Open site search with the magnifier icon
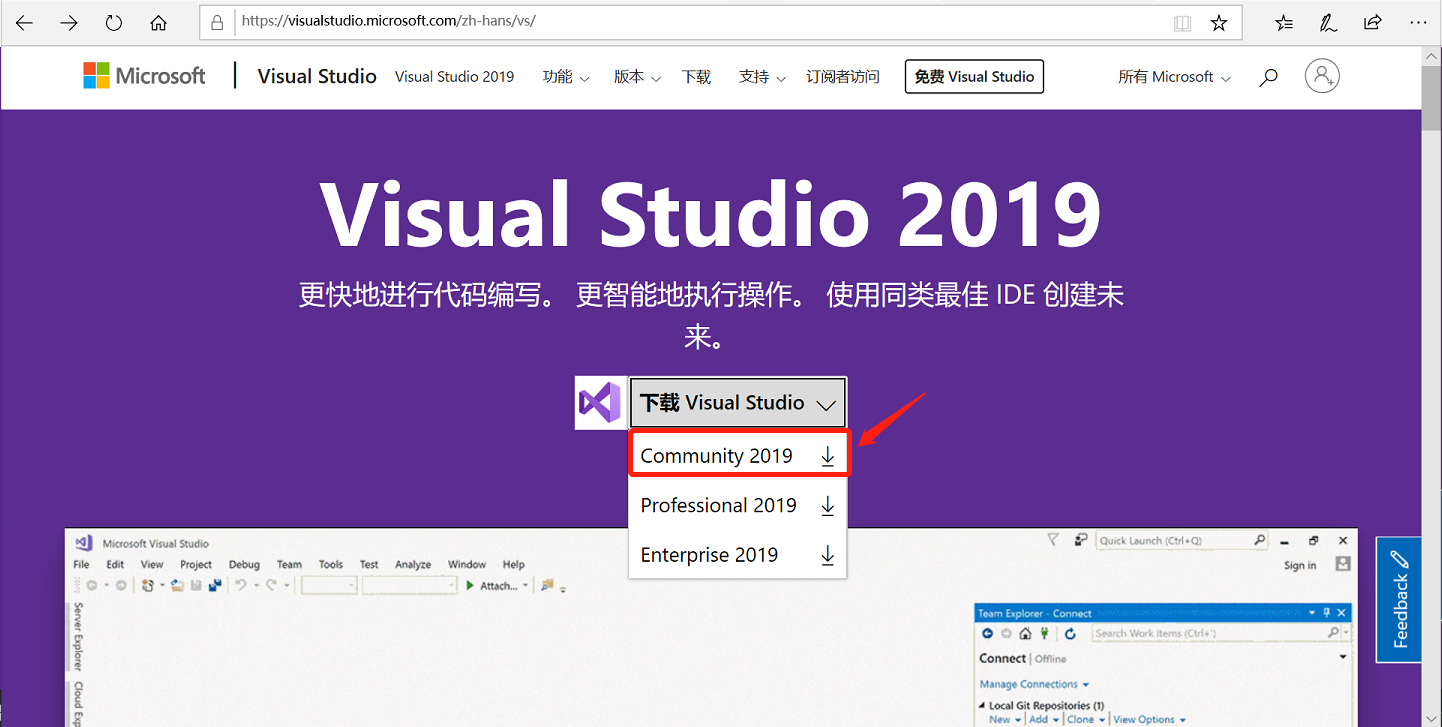The width and height of the screenshot is (1442, 727). [1268, 76]
